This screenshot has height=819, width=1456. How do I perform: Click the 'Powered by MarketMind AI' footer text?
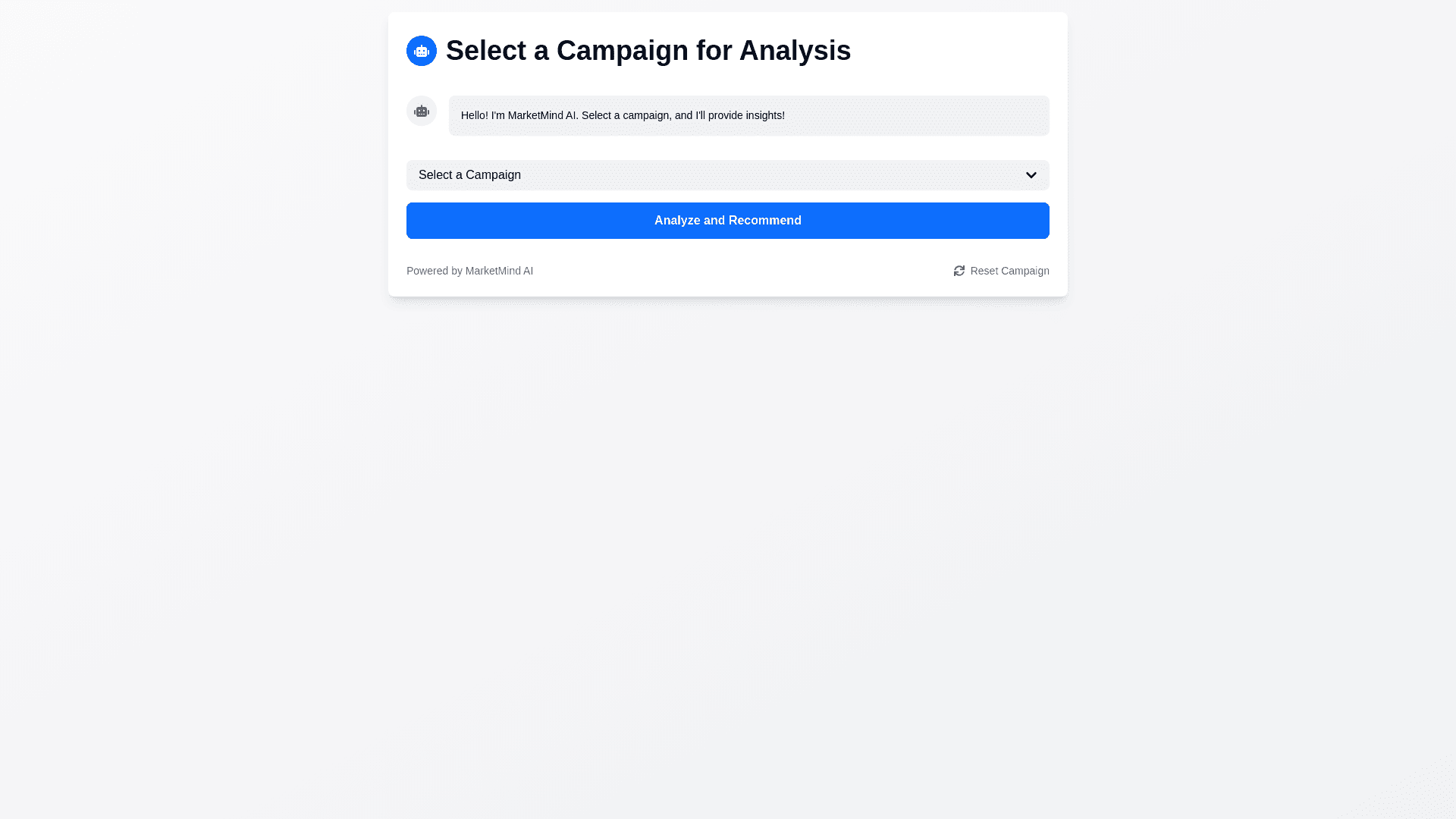pyautogui.click(x=469, y=271)
